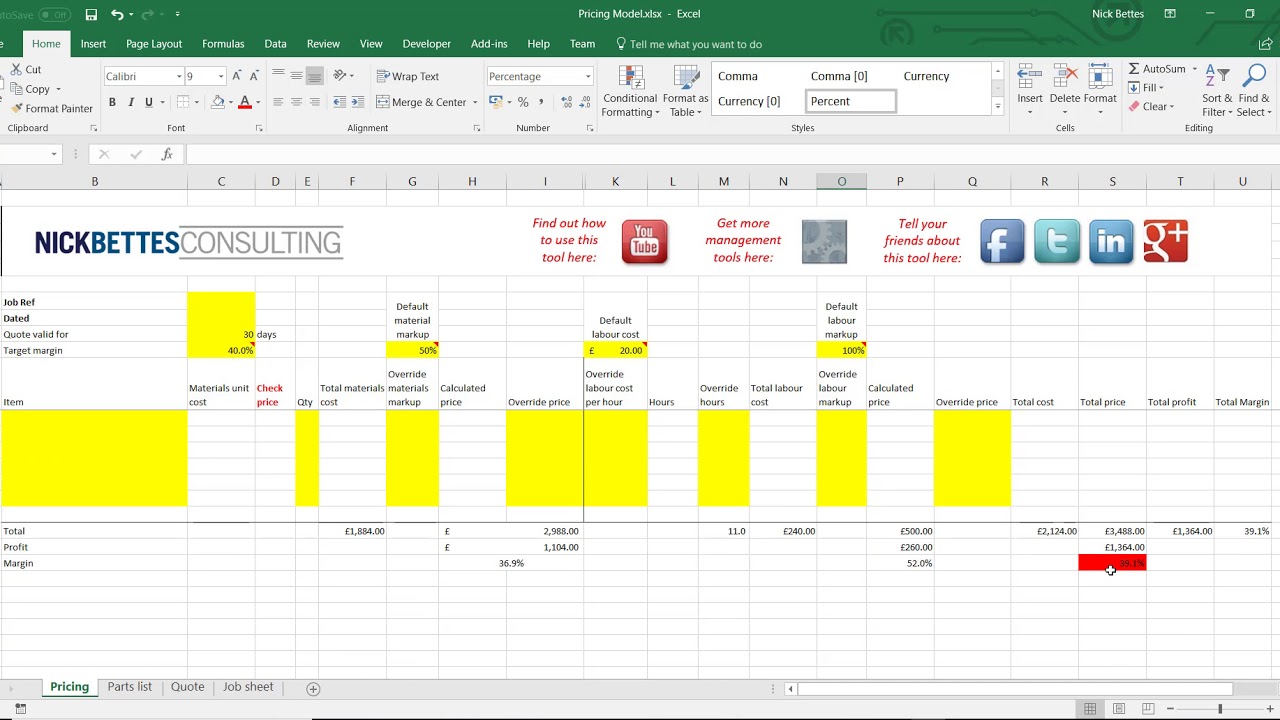
Task: Click the Twitter bird icon
Action: click(1057, 241)
